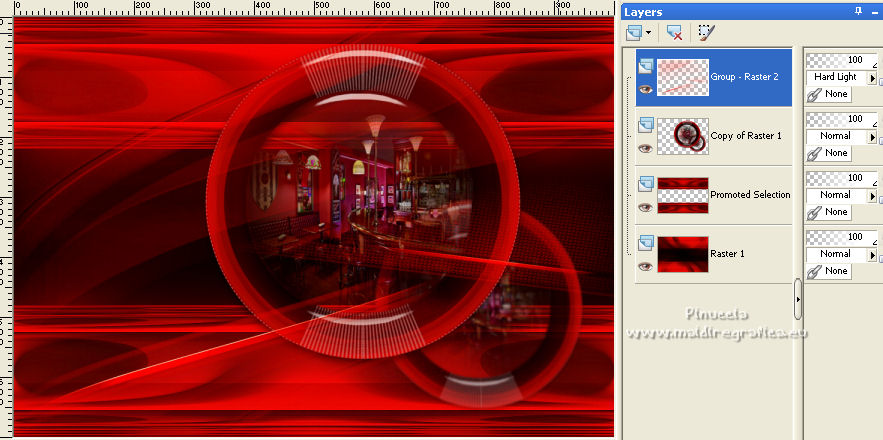Click the Copy of Raster 1 thumbnail
This screenshot has height=440, width=883.
pos(683,136)
